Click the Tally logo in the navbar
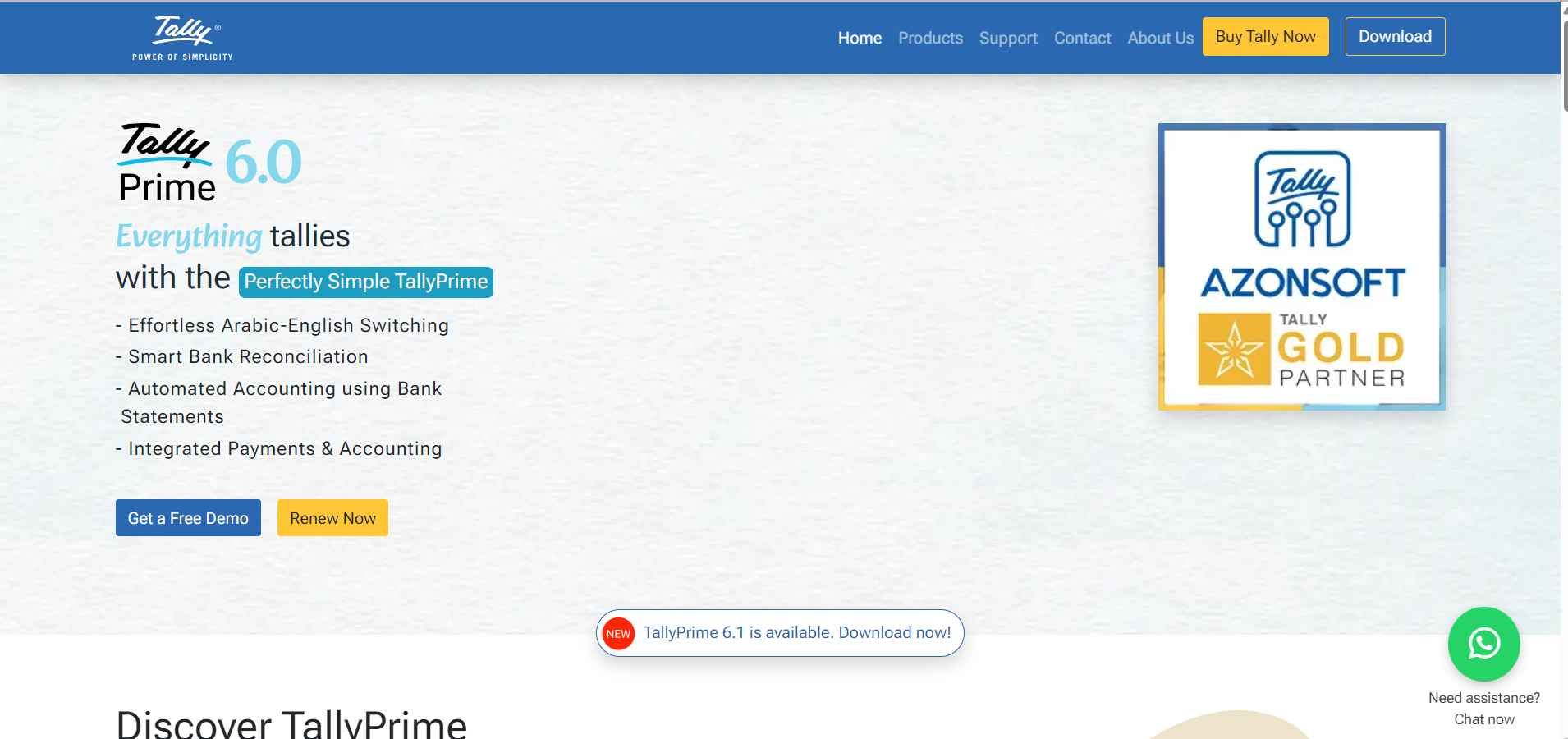Image resolution: width=1568 pixels, height=739 pixels. coord(181,36)
